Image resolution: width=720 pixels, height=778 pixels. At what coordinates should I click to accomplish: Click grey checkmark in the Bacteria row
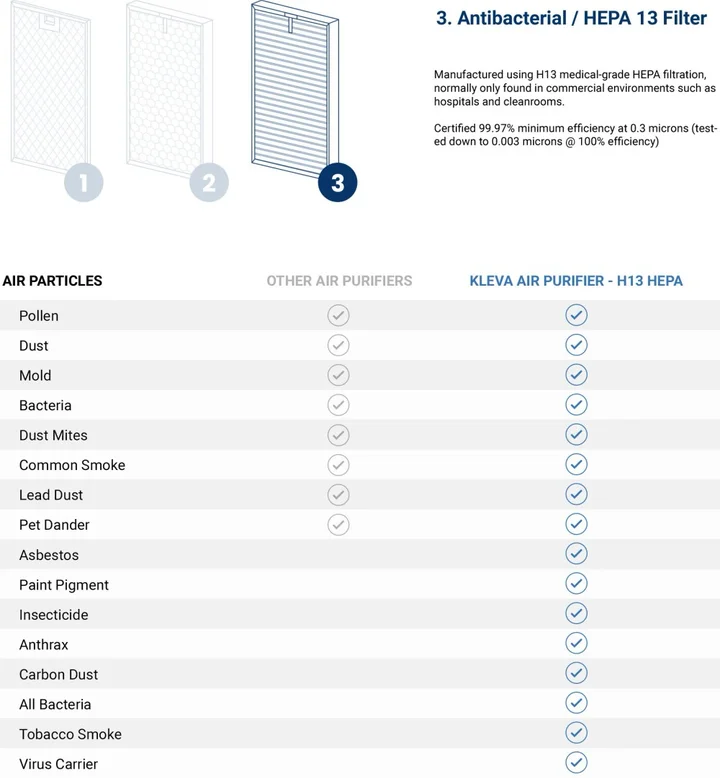(339, 405)
